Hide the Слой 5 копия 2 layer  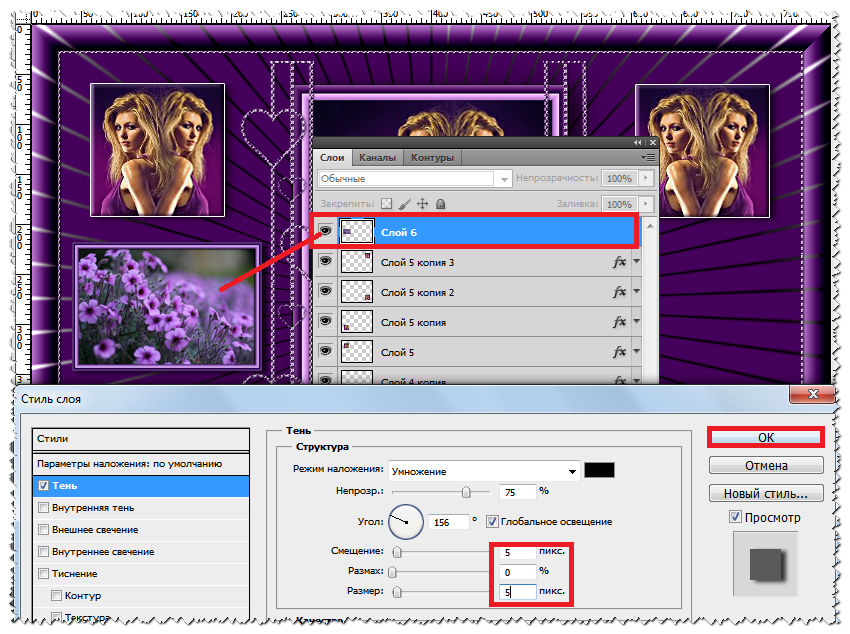(x=325, y=291)
